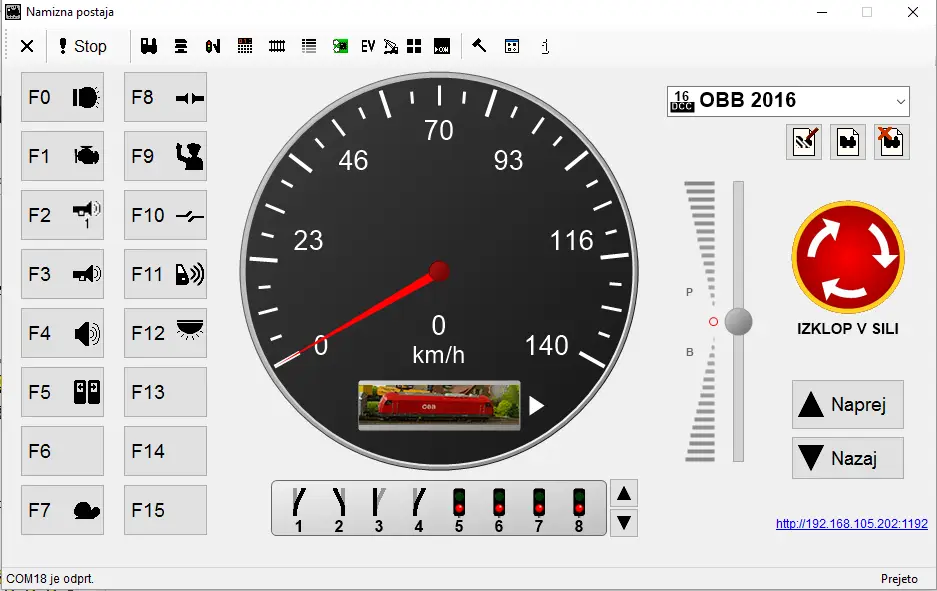Toggle F9 conductor function
The width and height of the screenshot is (937, 591).
pyautogui.click(x=165, y=156)
